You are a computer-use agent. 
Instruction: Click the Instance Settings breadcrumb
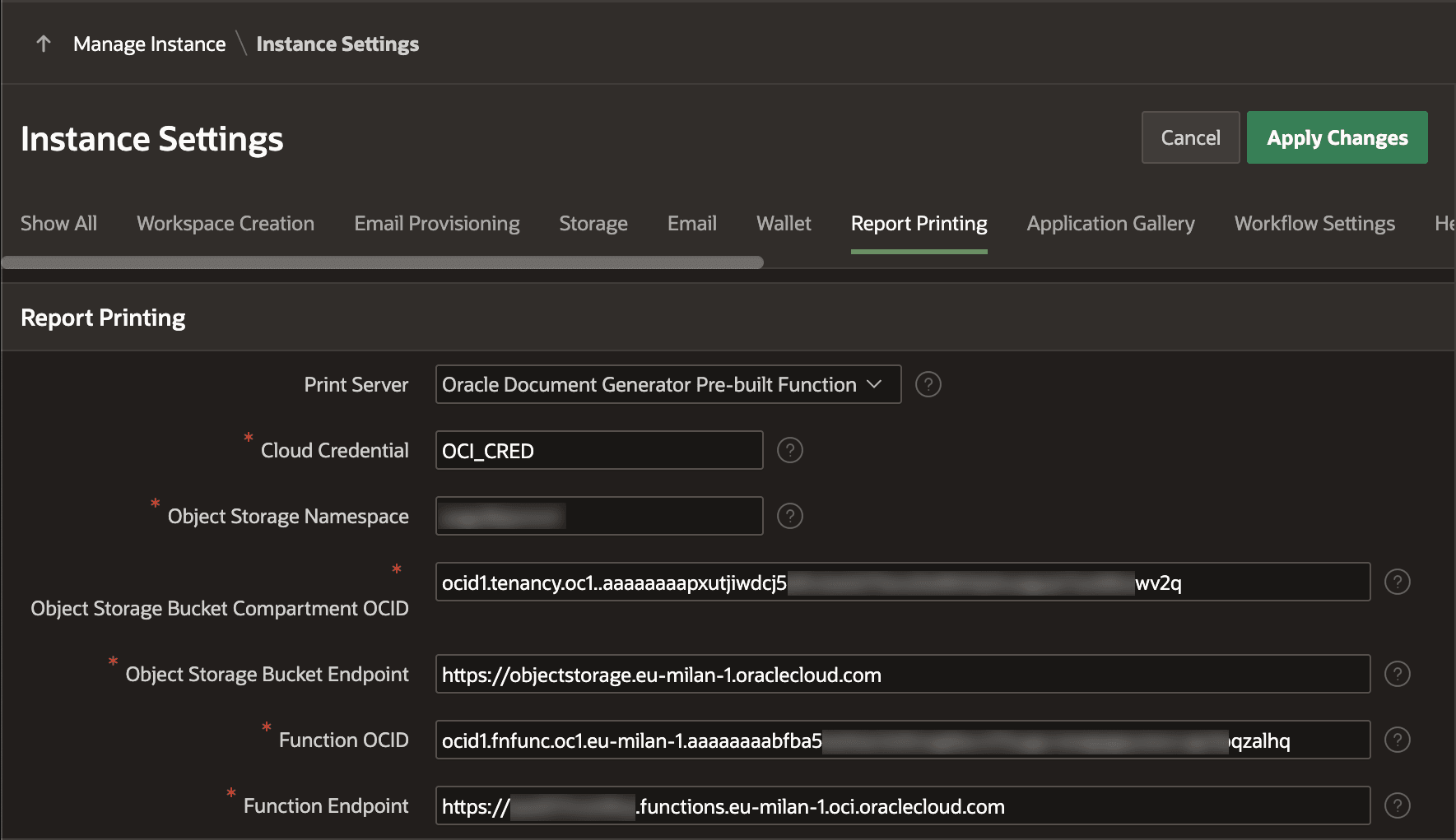click(337, 44)
